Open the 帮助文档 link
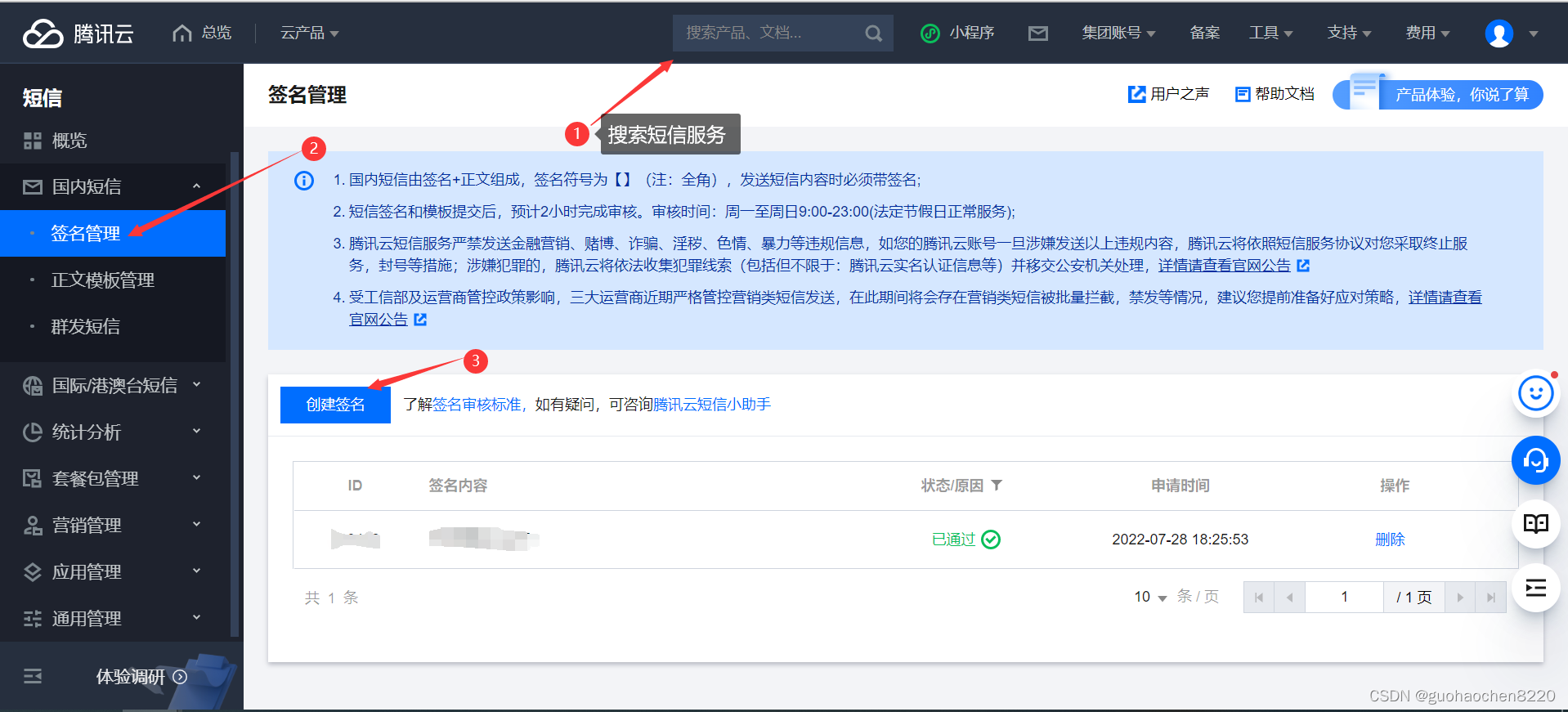Viewport: 1568px width, 712px height. click(x=1275, y=94)
